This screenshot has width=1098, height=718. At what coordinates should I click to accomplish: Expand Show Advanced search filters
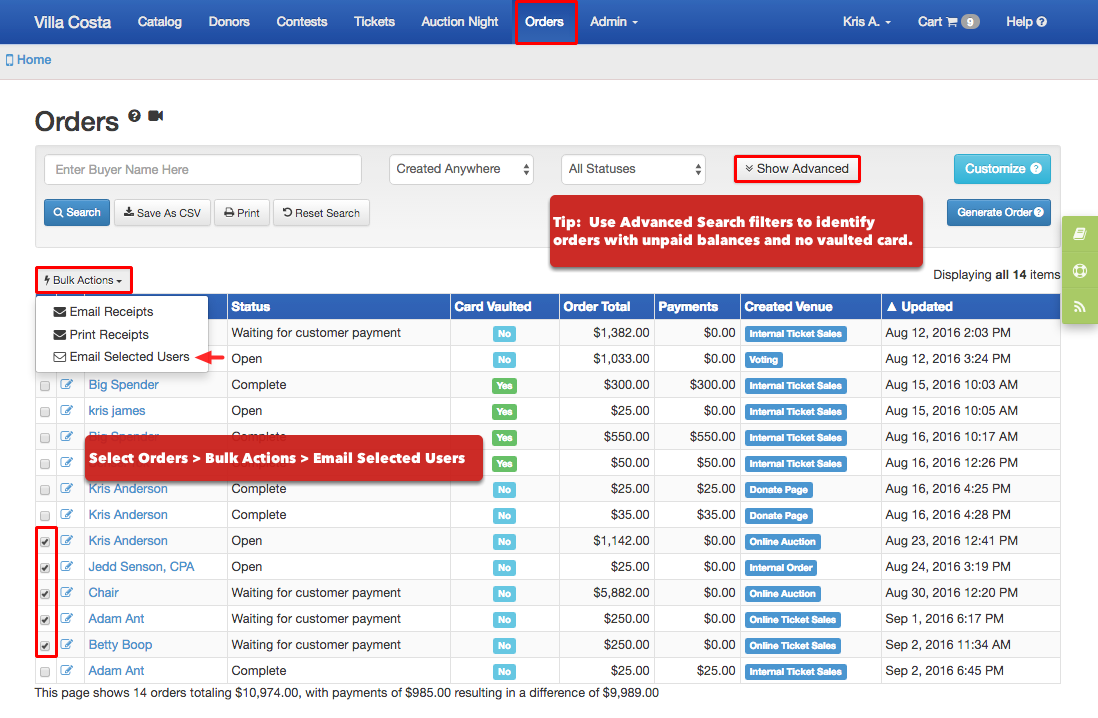tap(797, 169)
